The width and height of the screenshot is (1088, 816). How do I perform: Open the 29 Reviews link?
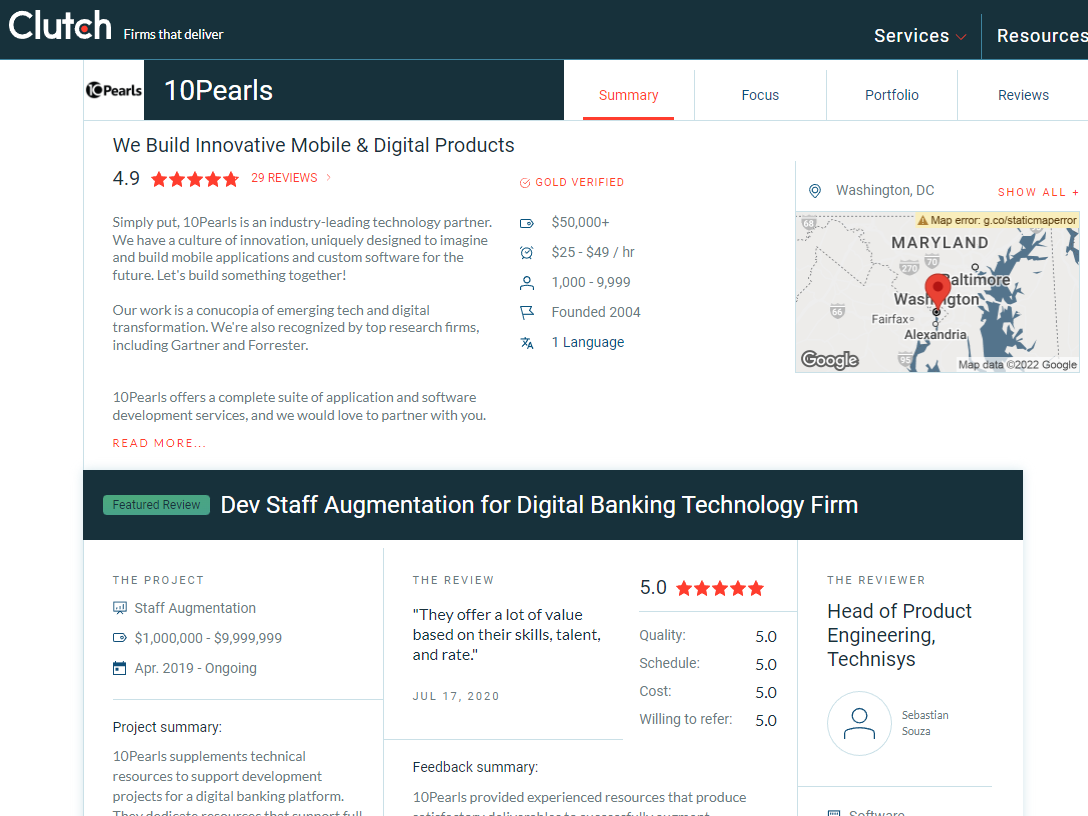(x=284, y=178)
